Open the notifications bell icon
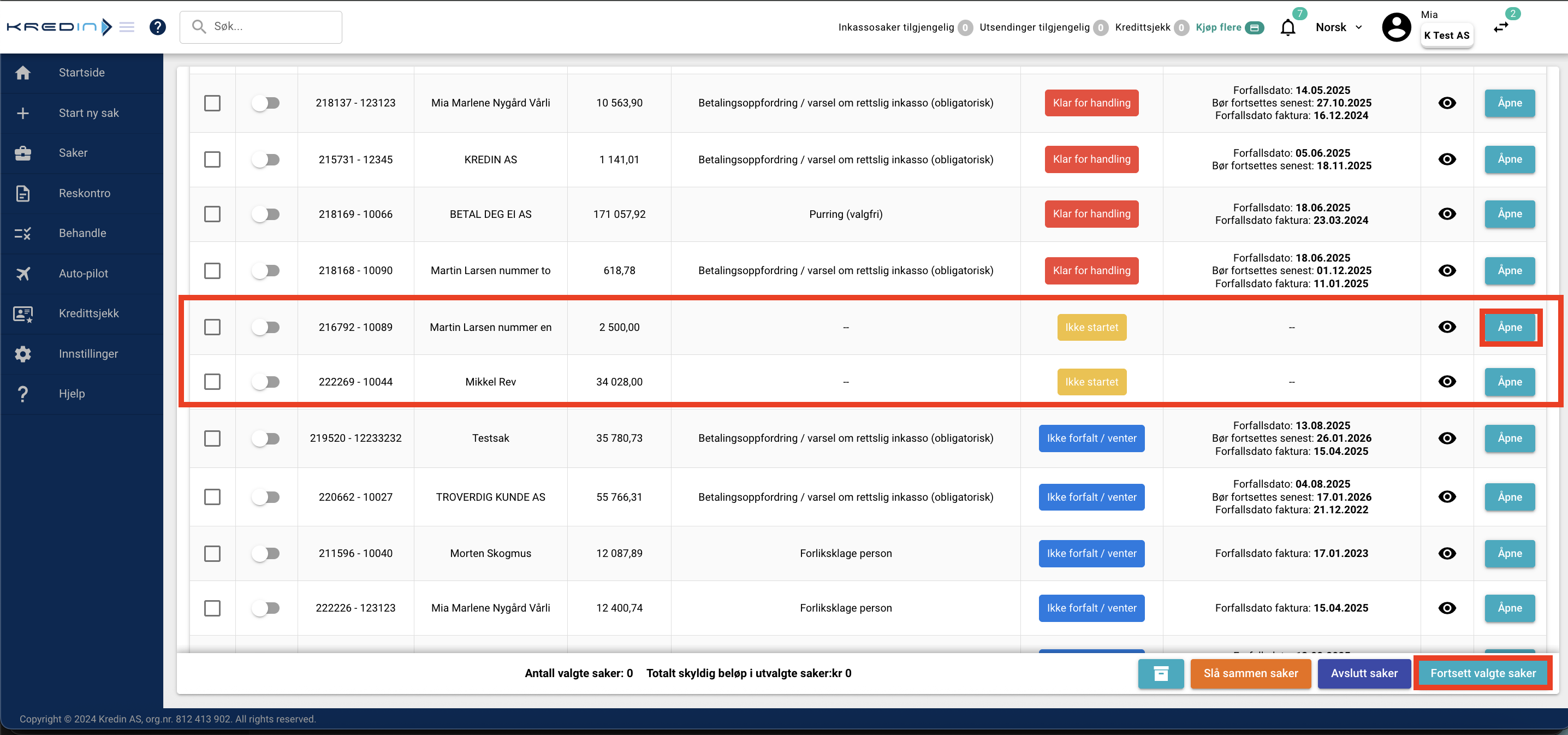 click(1287, 27)
